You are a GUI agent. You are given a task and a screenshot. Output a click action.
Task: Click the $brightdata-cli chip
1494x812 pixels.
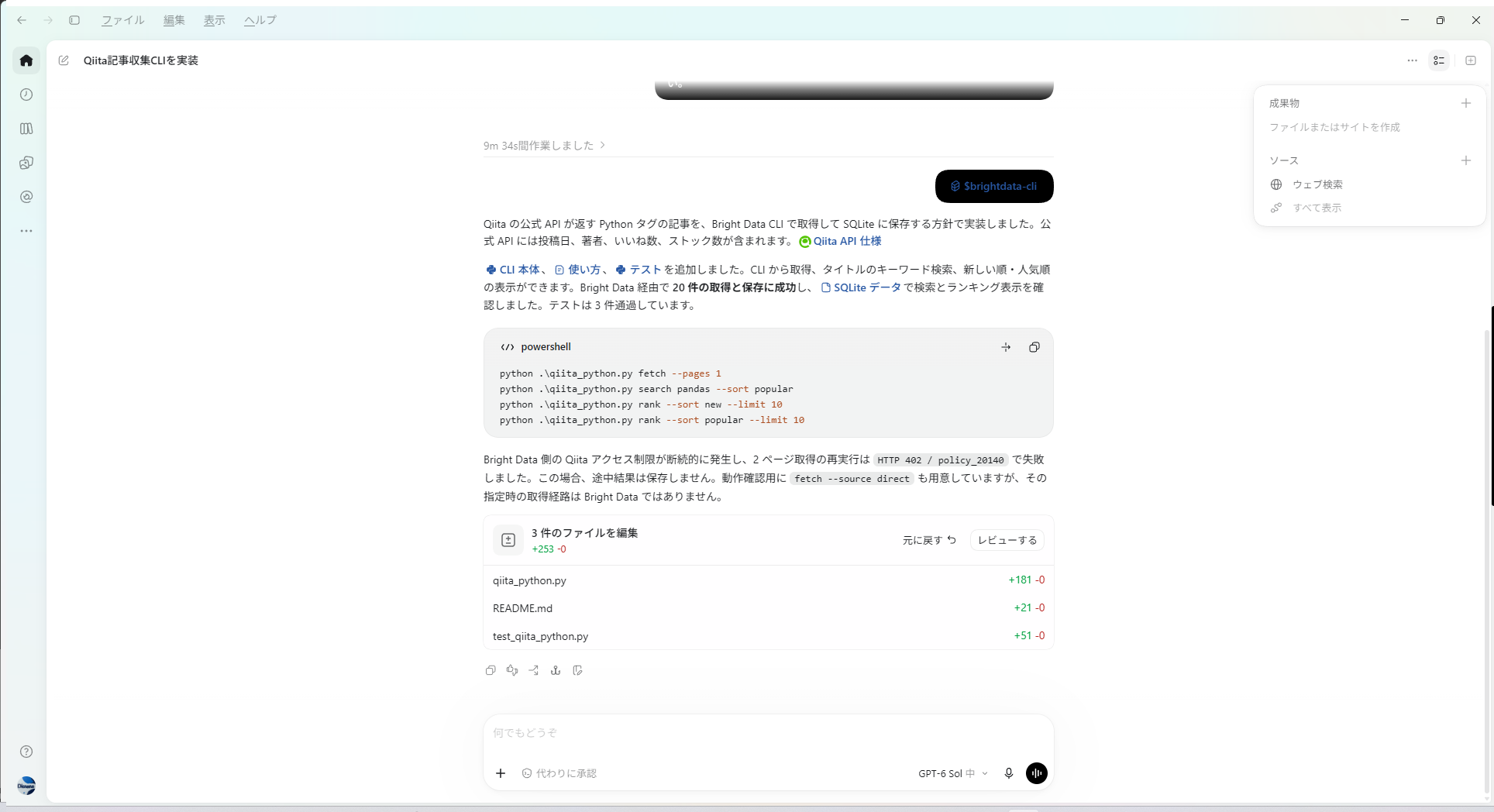994,186
